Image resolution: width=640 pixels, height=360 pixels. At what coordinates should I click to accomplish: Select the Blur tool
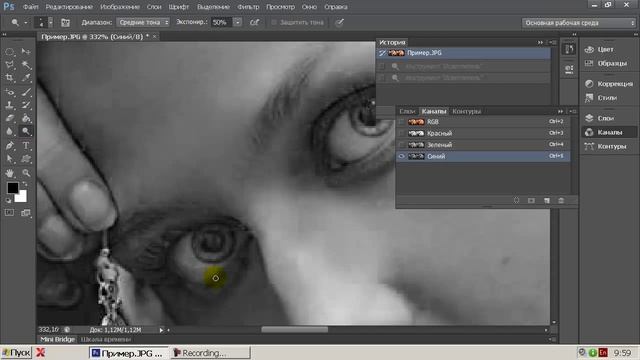10,131
